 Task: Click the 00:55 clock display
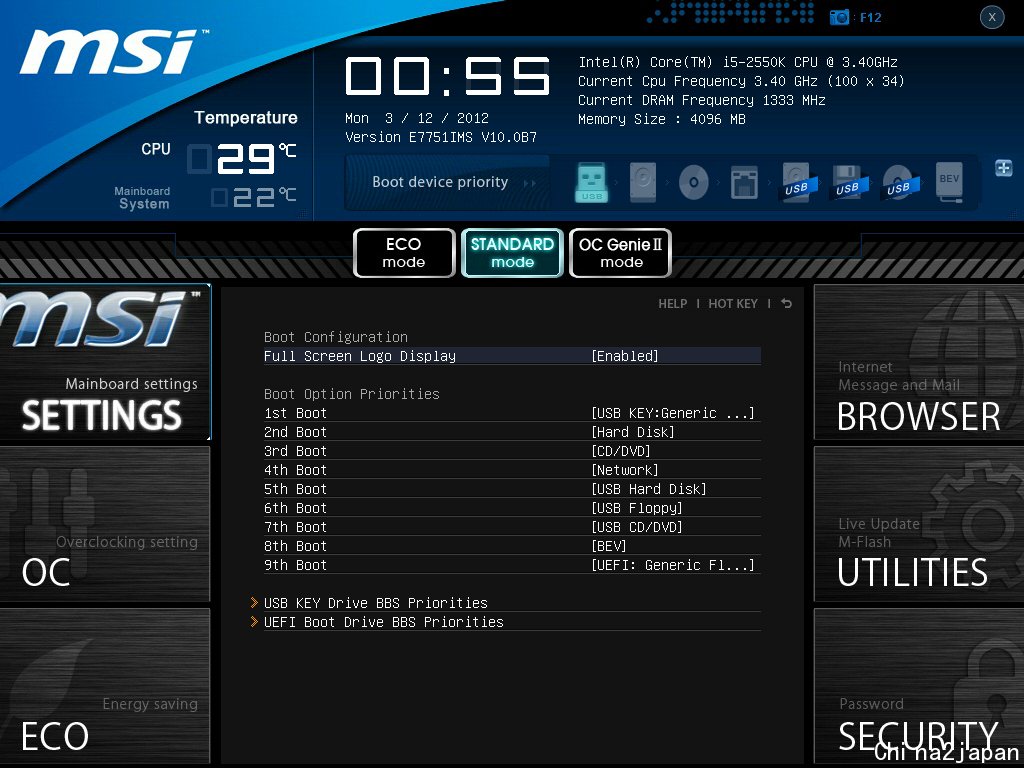[447, 76]
